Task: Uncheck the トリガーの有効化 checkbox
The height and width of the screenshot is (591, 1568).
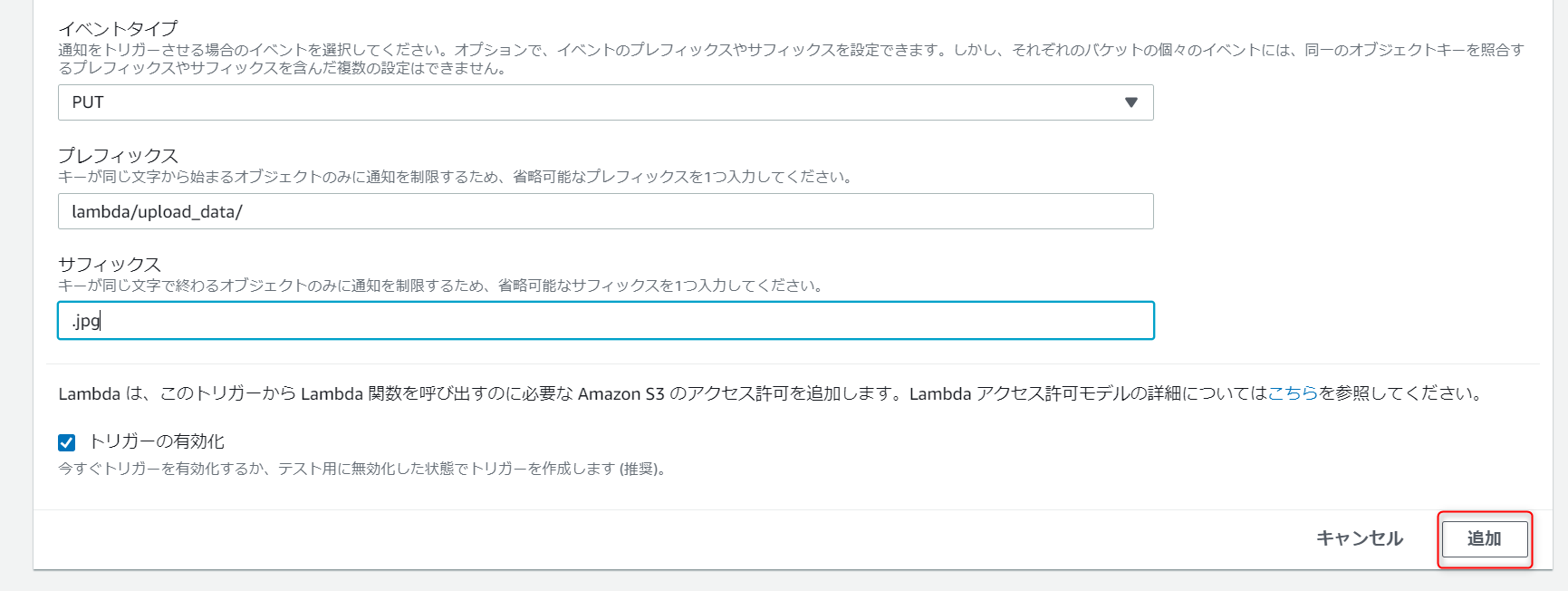Action: [67, 442]
